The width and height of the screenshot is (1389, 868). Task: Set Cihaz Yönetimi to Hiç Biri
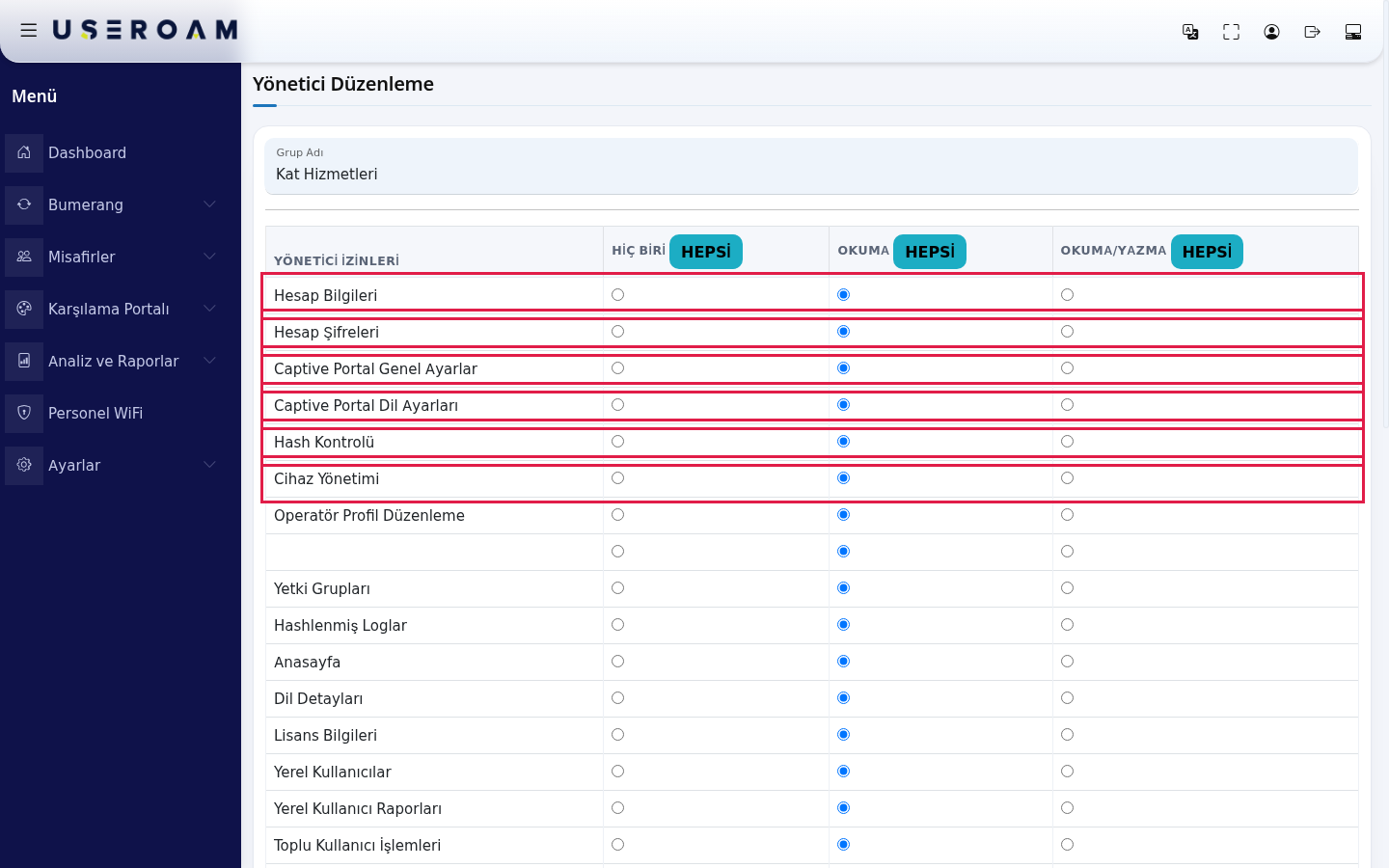(617, 478)
